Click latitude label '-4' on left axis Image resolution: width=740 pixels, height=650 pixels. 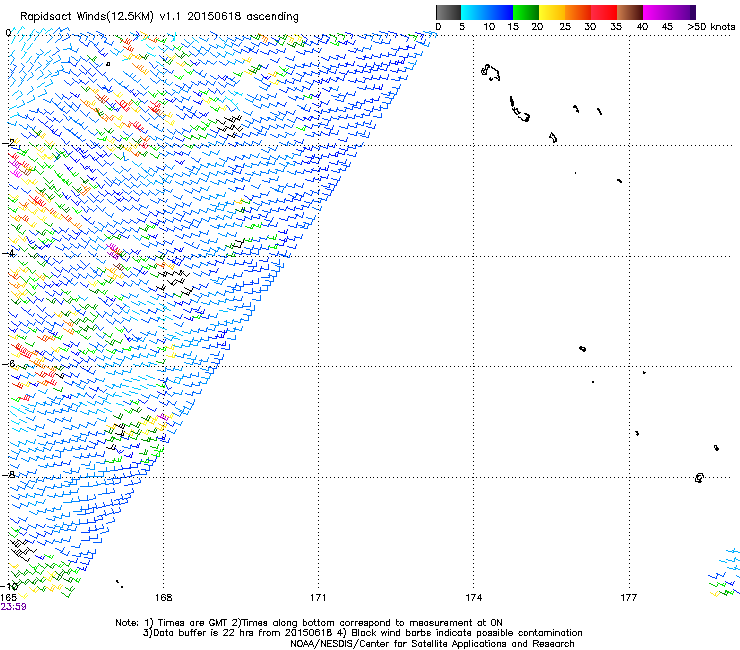[8, 253]
